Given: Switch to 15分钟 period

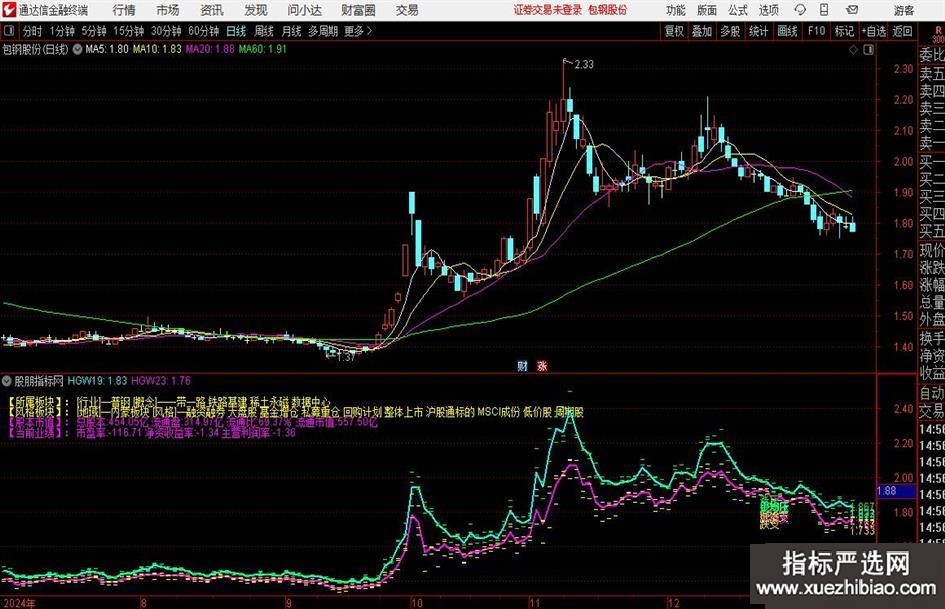Looking at the screenshot, I should coord(128,31).
